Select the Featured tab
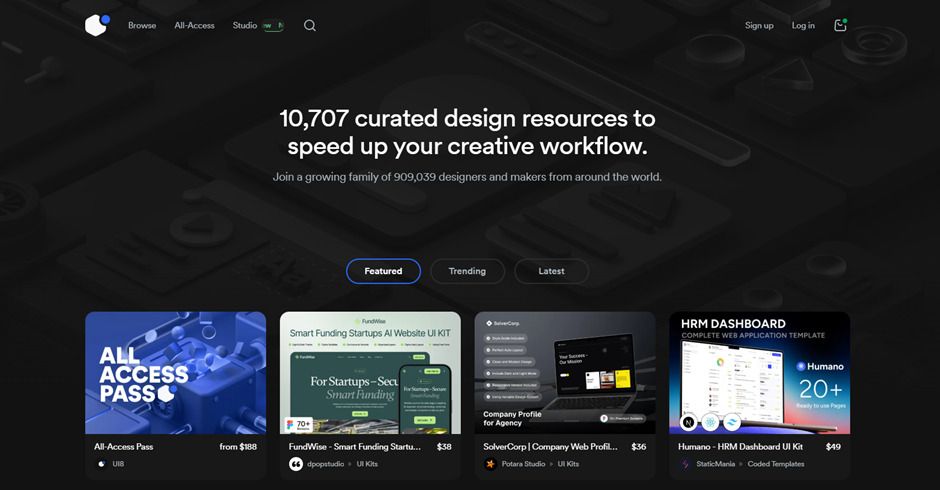The width and height of the screenshot is (940, 490). click(383, 271)
